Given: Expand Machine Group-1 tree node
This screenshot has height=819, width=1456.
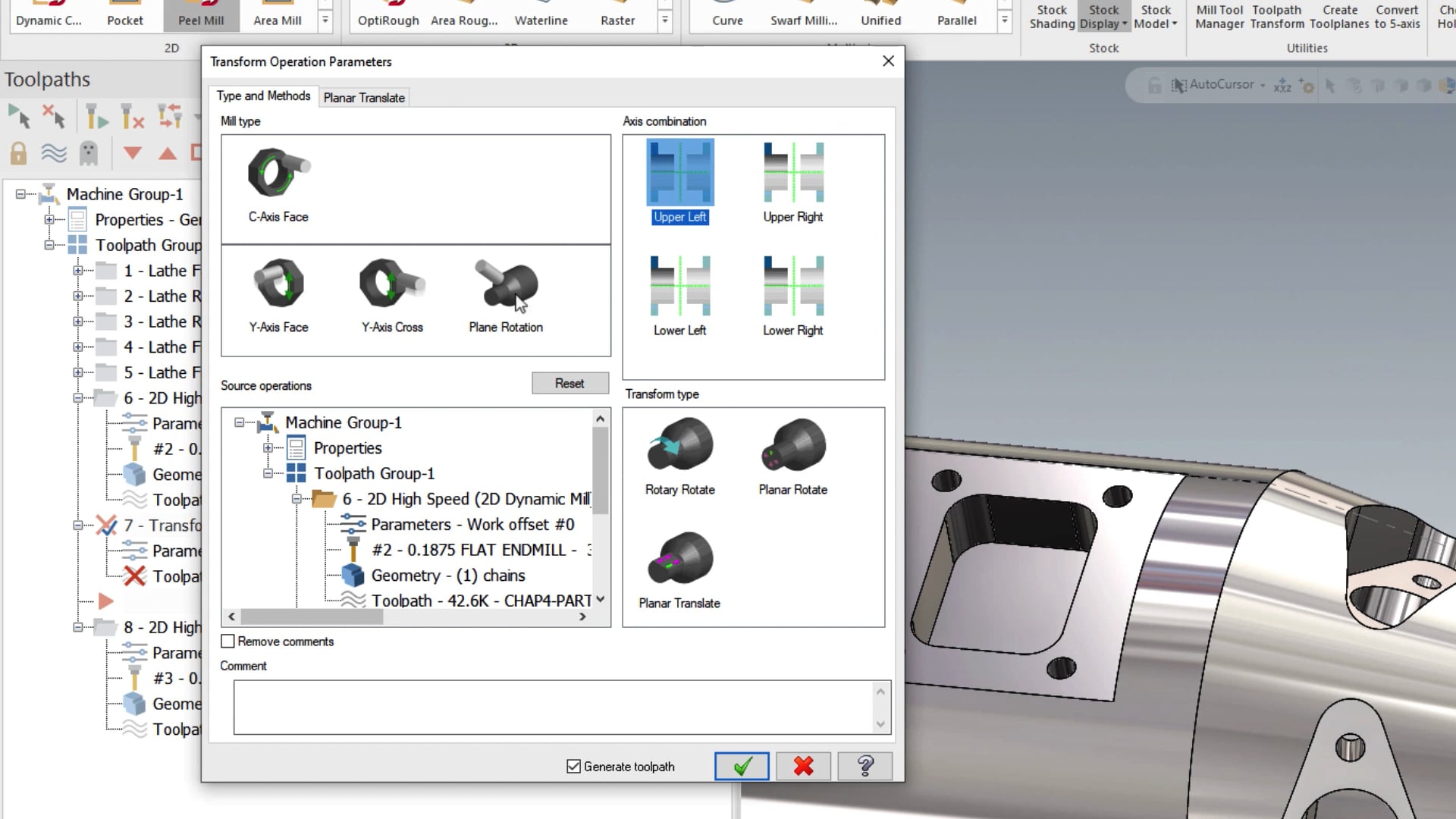Looking at the screenshot, I should [x=20, y=194].
